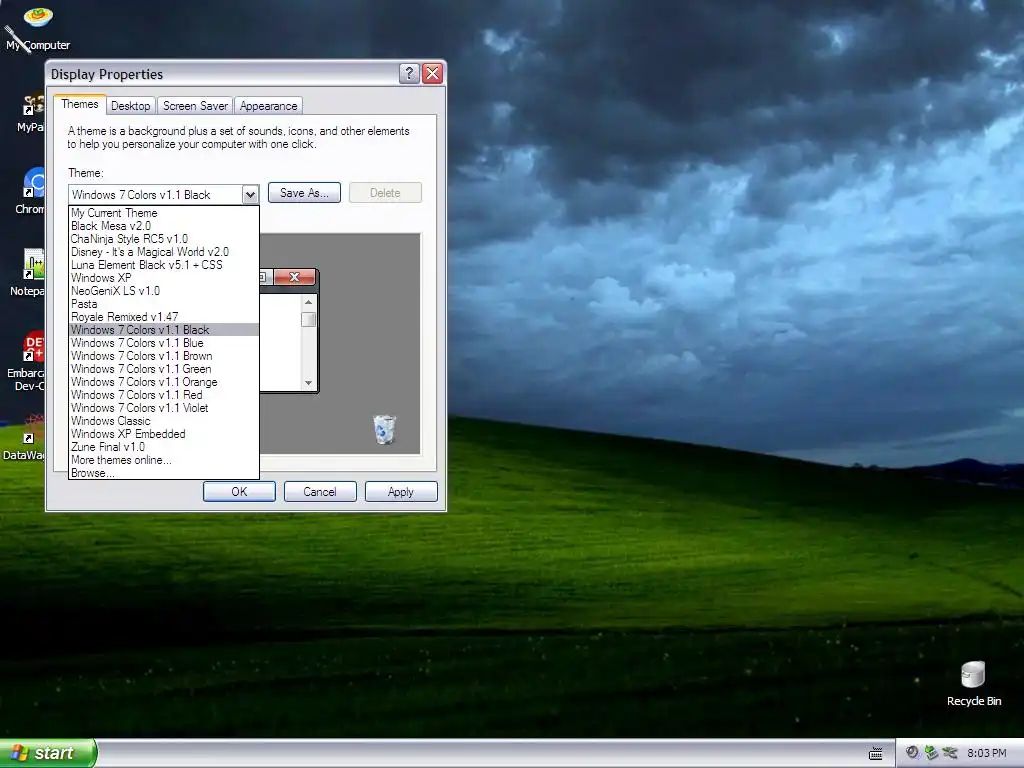Select the Themes tab
1024x768 pixels.
80,104
